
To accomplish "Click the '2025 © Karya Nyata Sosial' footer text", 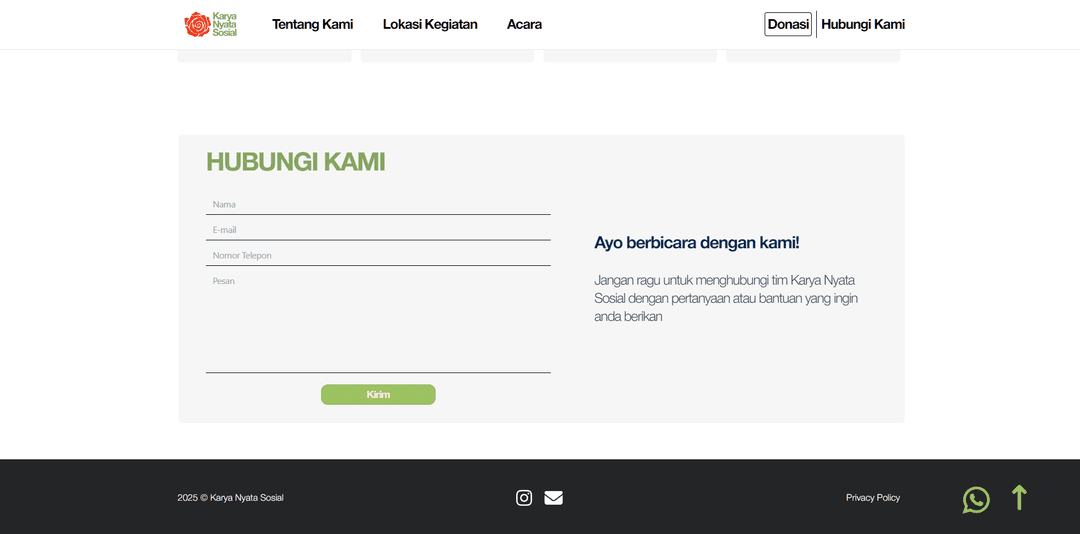I will pyautogui.click(x=230, y=498).
